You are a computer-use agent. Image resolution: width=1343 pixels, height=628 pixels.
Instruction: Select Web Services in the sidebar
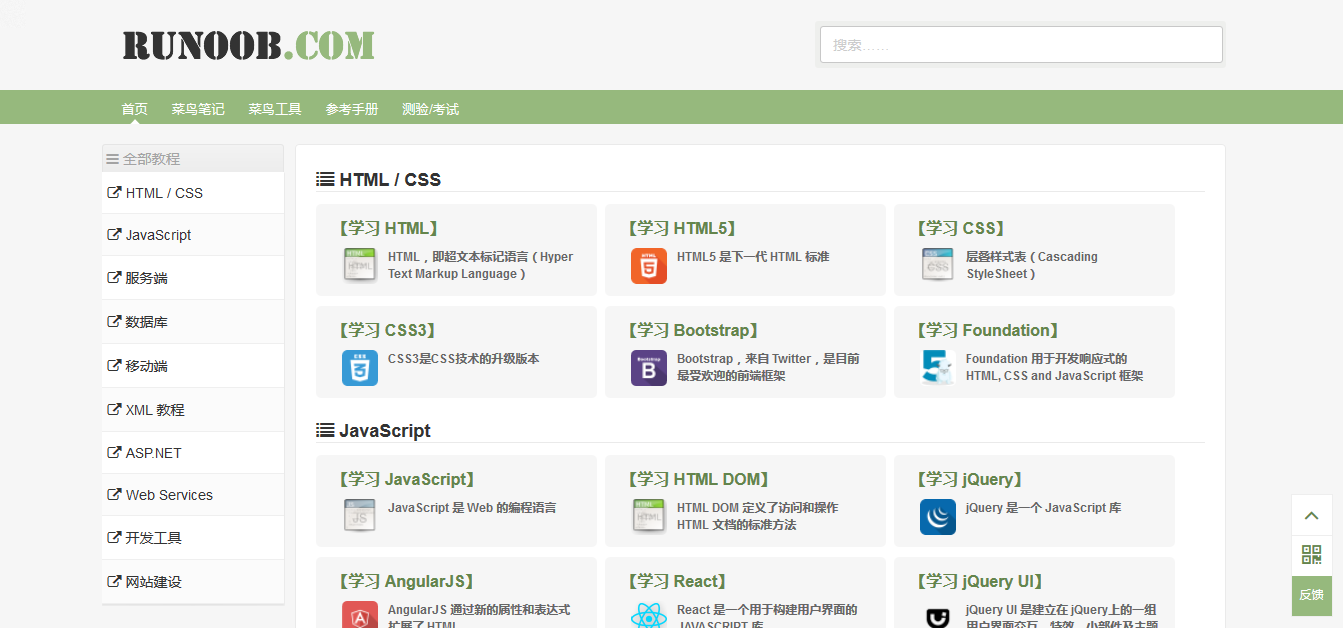pos(193,495)
